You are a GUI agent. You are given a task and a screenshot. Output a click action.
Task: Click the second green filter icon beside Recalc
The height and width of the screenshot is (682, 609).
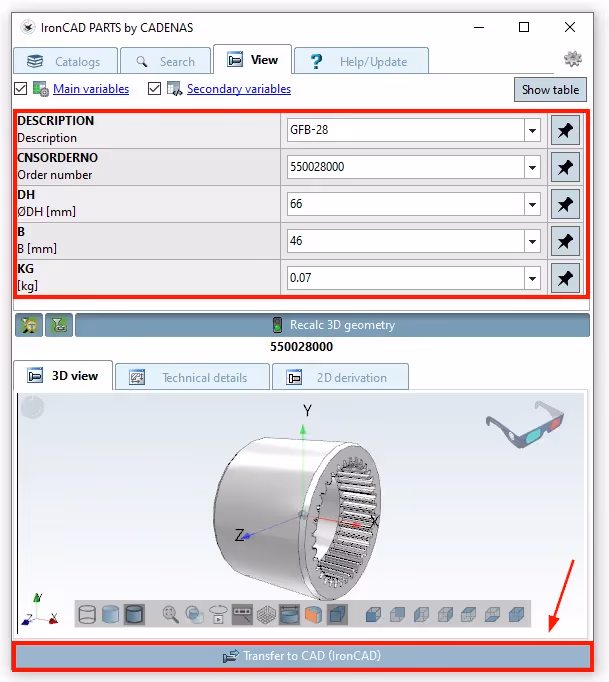click(59, 325)
